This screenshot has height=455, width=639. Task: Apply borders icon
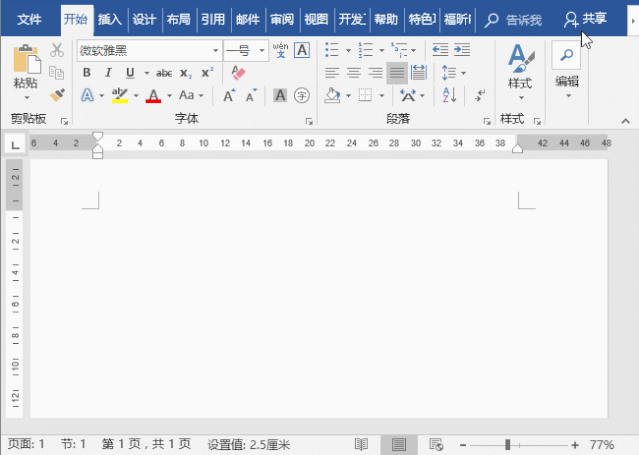[x=365, y=95]
